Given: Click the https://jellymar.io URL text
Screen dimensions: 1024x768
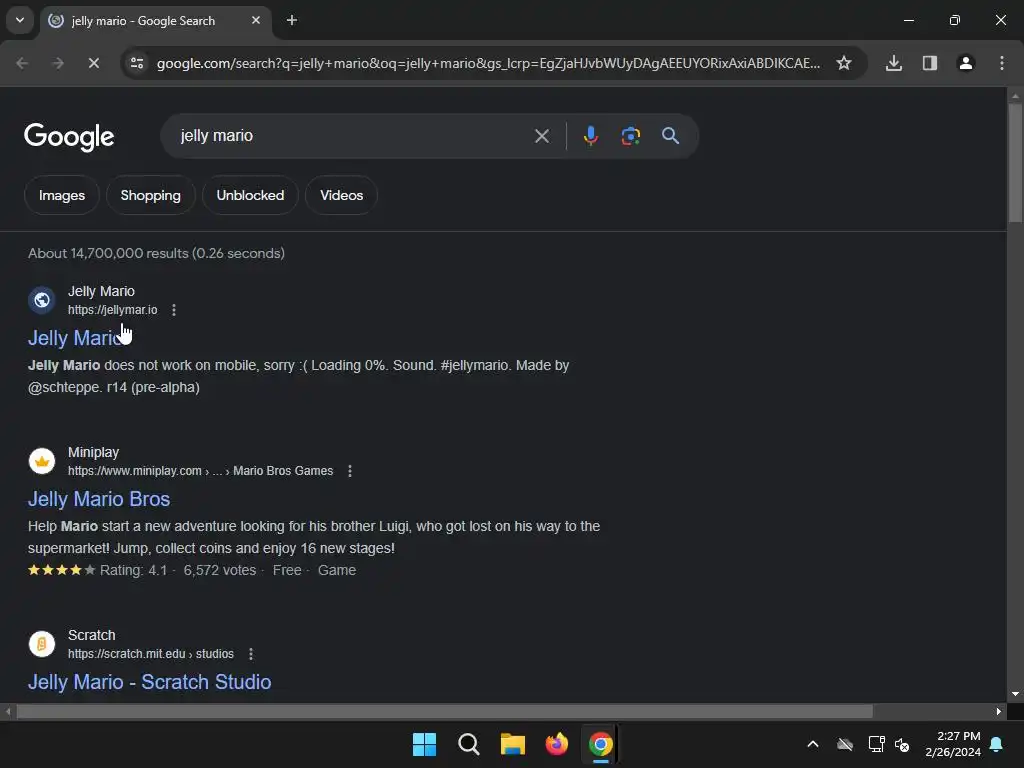Looking at the screenshot, I should click(113, 310).
